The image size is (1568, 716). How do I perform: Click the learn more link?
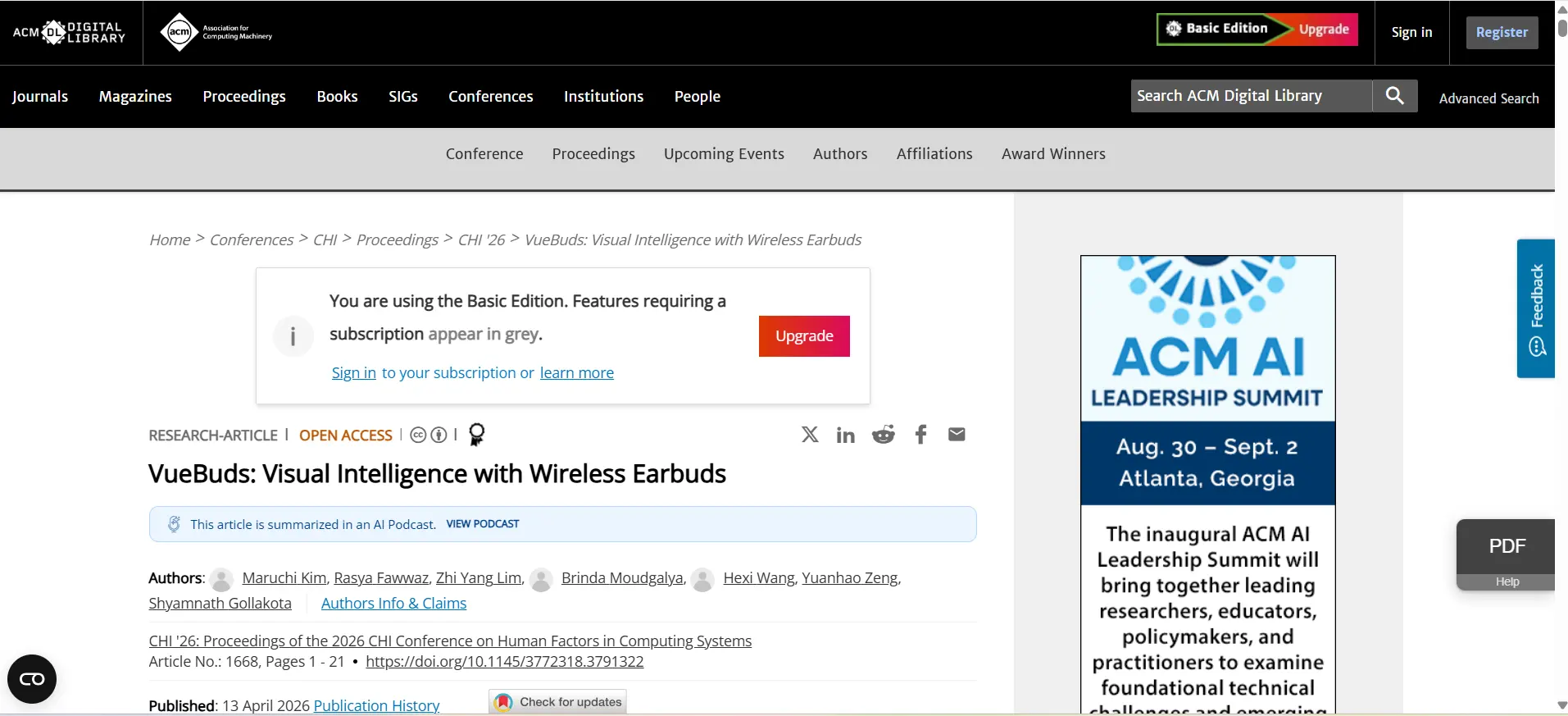pos(577,373)
